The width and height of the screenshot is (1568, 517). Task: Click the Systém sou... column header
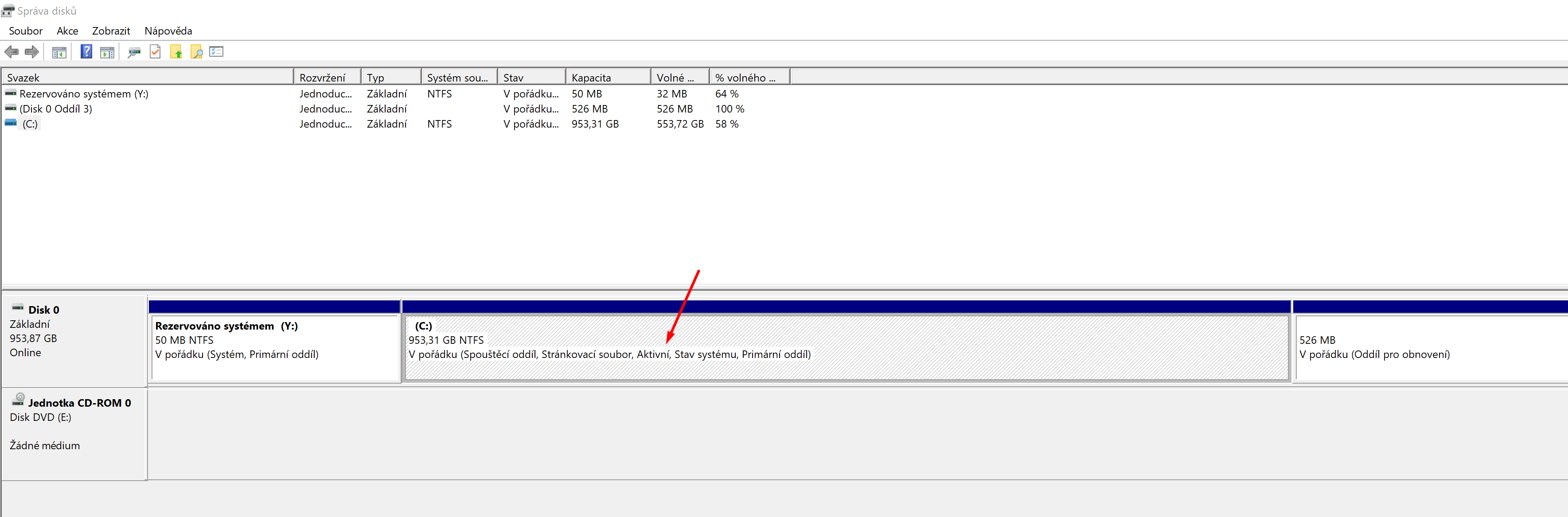point(460,77)
